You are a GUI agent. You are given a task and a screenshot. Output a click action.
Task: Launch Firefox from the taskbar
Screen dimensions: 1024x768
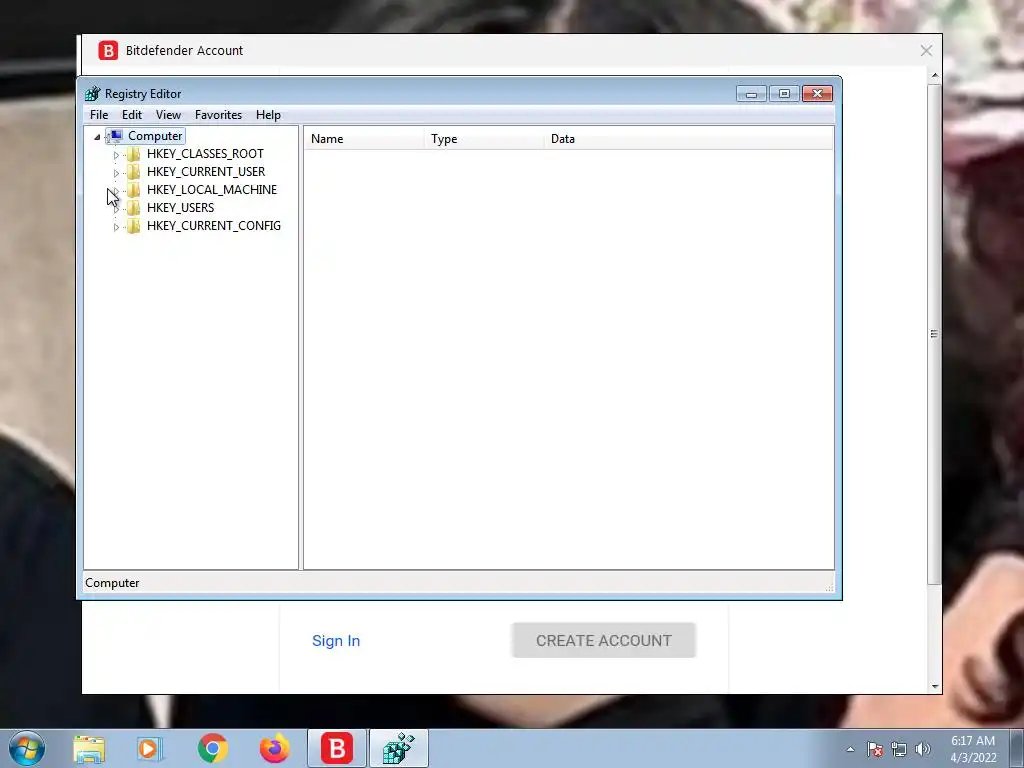tap(275, 748)
